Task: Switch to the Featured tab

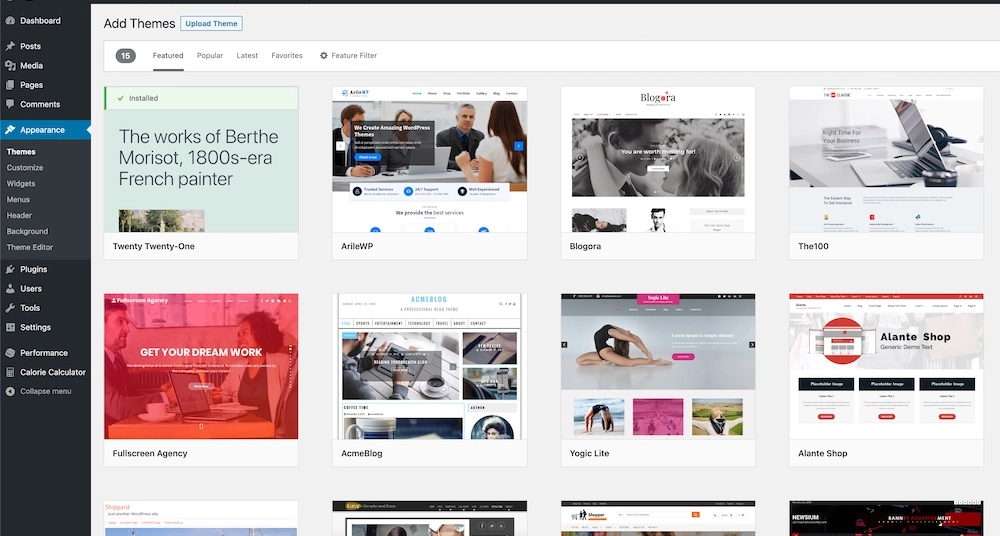Action: coord(168,56)
